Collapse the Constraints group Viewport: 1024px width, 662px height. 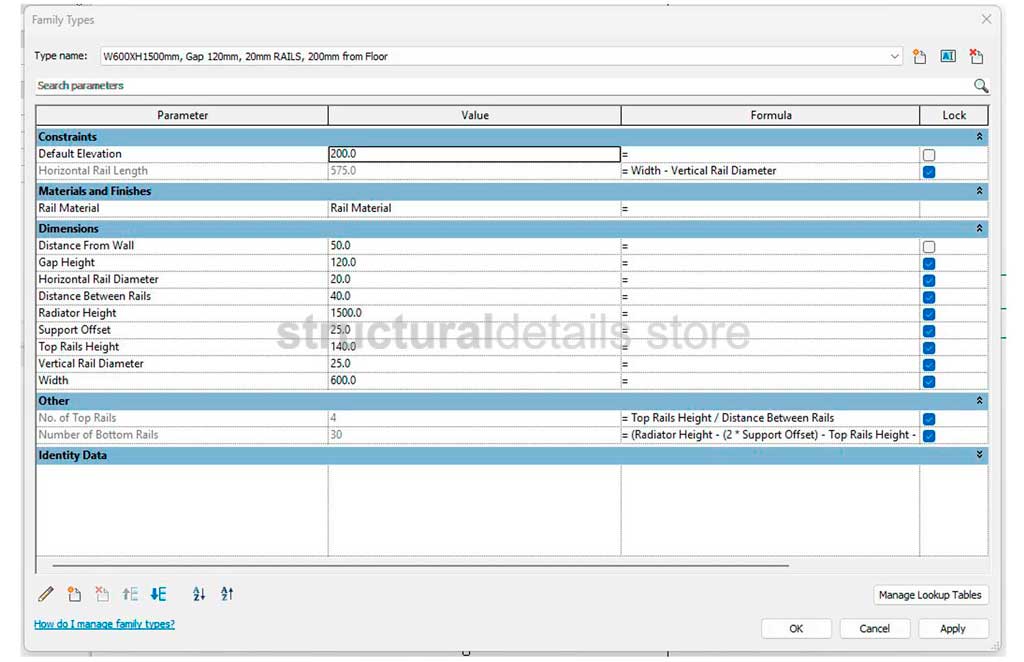click(x=979, y=137)
